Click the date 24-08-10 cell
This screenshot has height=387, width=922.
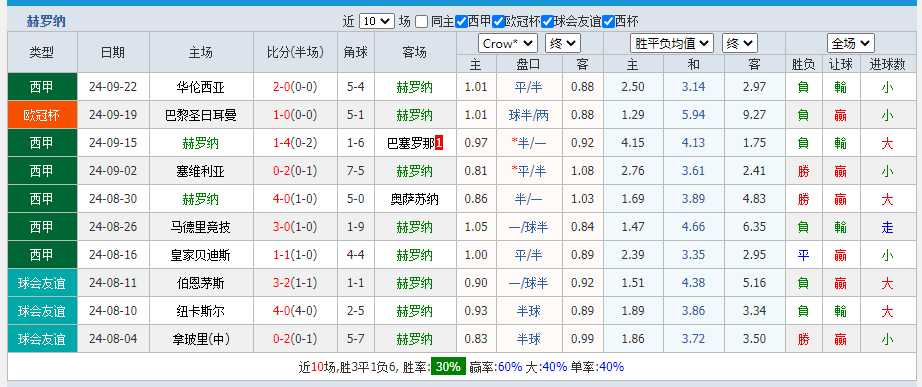(x=113, y=311)
